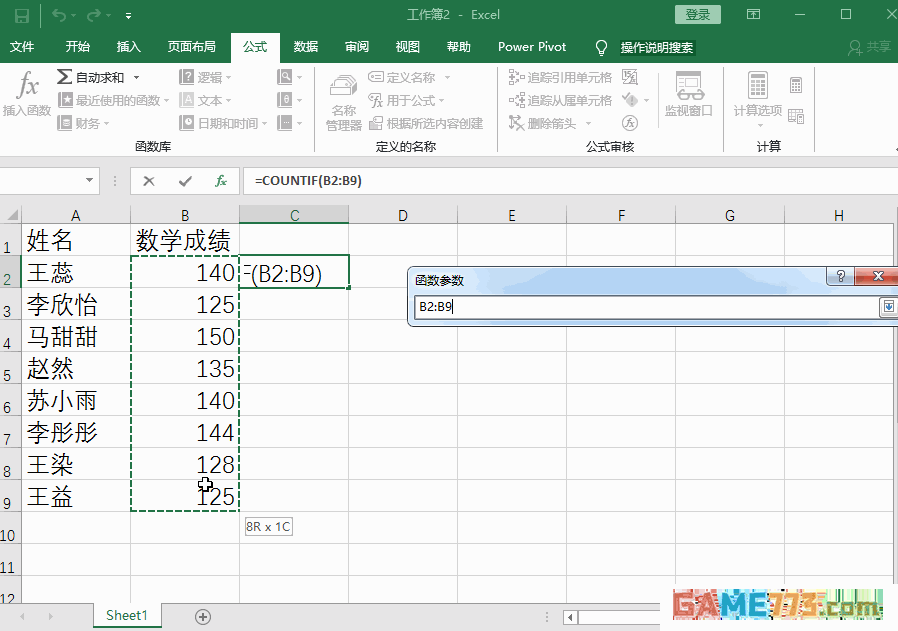898x631 pixels.
Task: Open the Watch Window (监视窗口)
Action: coord(688,95)
